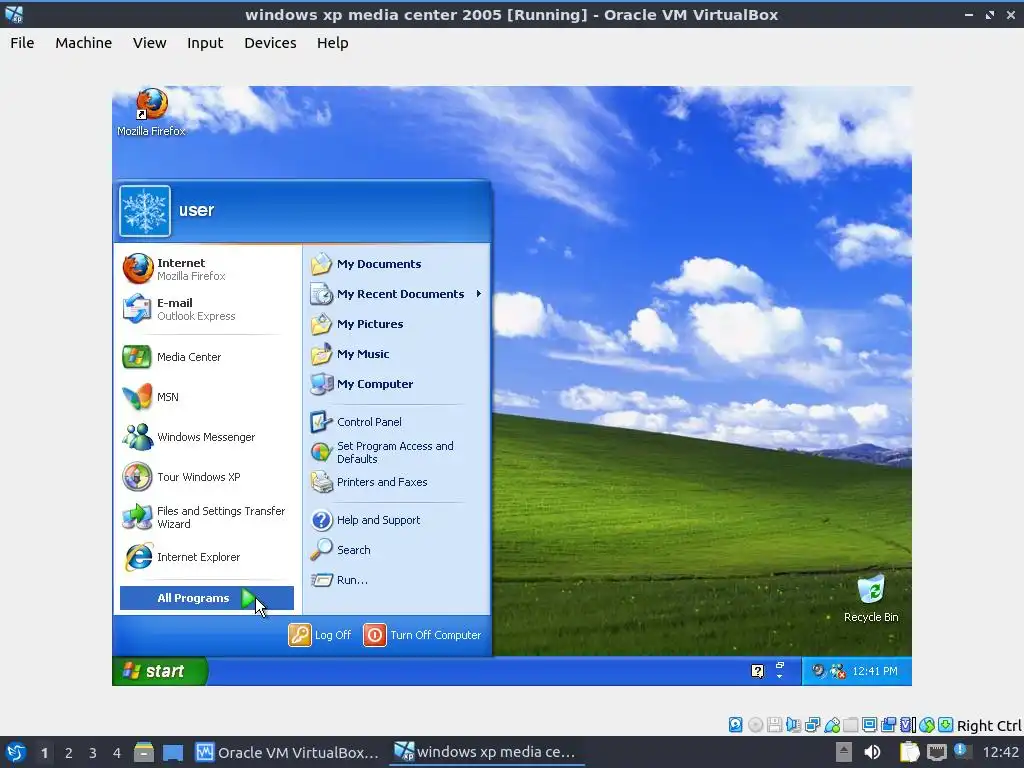Open VirtualBox Input menu

[x=205, y=42]
